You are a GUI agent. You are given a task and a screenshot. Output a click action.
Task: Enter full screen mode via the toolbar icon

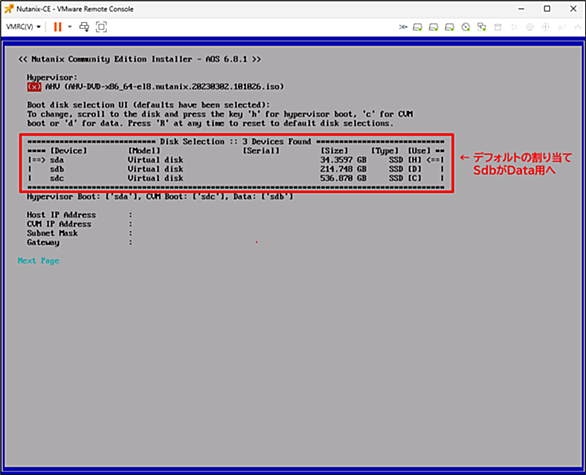click(x=101, y=27)
